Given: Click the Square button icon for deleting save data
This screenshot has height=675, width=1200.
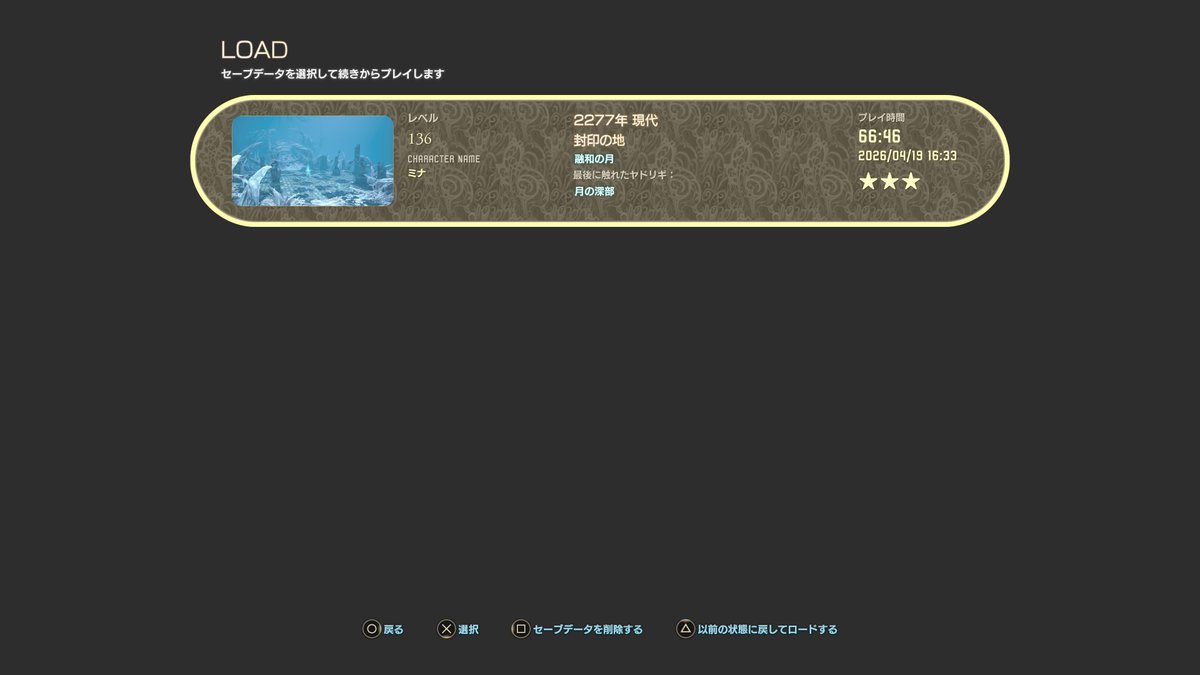Looking at the screenshot, I should (x=519, y=629).
